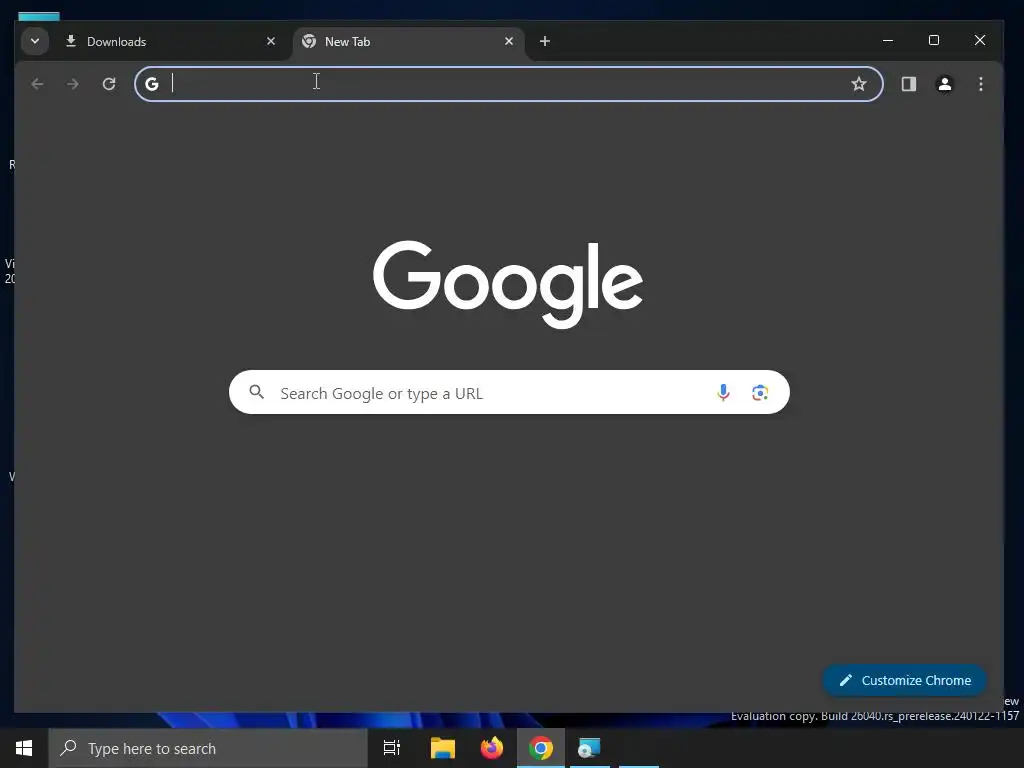Click the Type here to search taskbar box

point(208,748)
